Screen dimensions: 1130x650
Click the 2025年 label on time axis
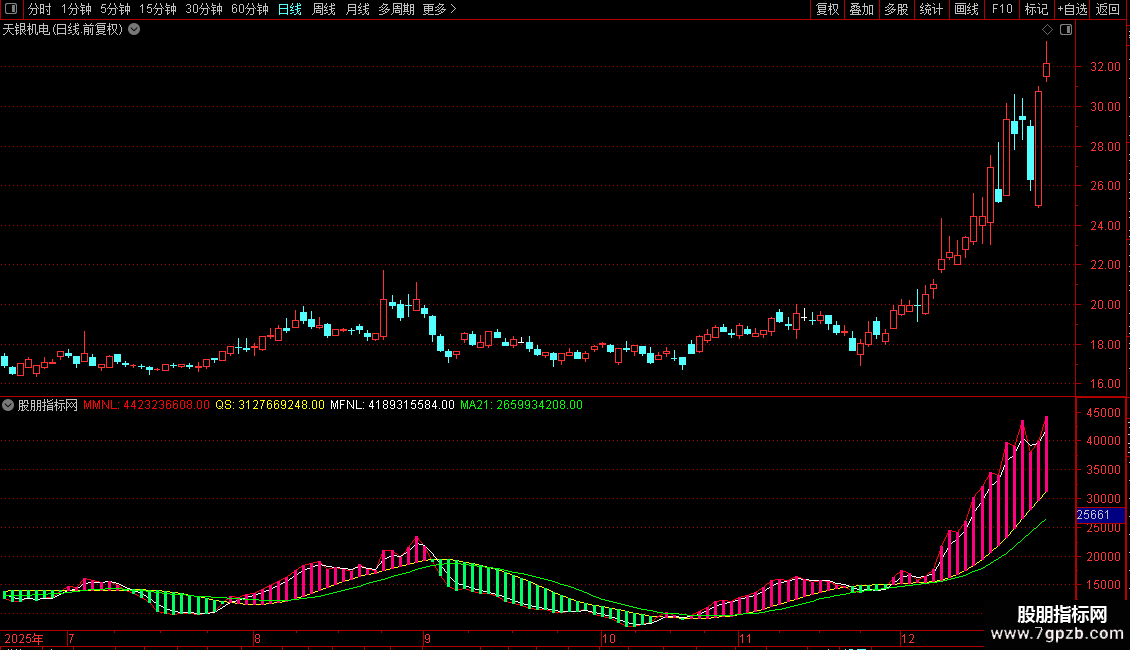pos(24,638)
